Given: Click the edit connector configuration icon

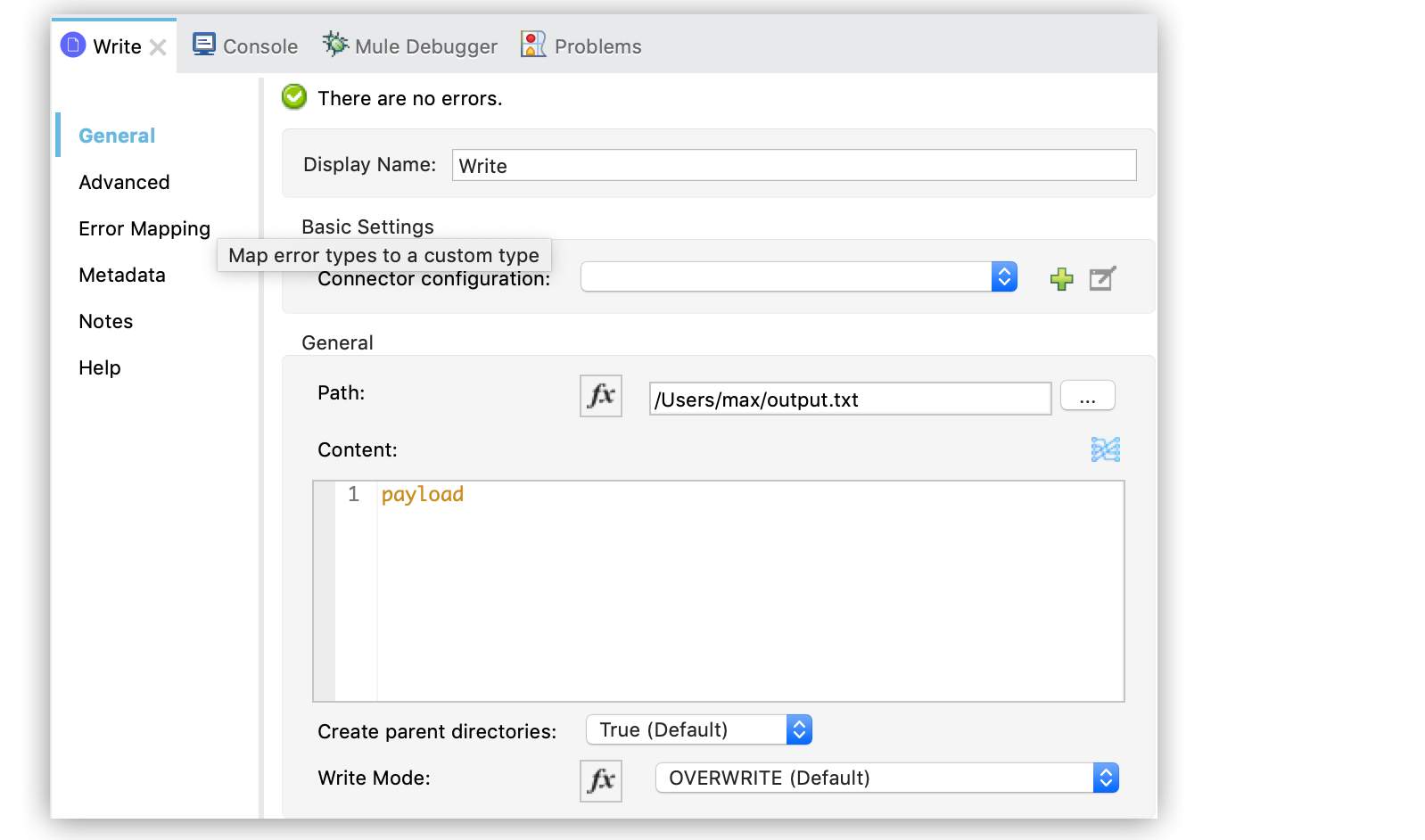Looking at the screenshot, I should click(1102, 279).
